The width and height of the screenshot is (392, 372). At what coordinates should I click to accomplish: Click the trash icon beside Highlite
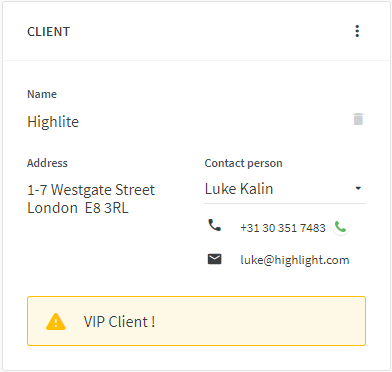tap(358, 119)
